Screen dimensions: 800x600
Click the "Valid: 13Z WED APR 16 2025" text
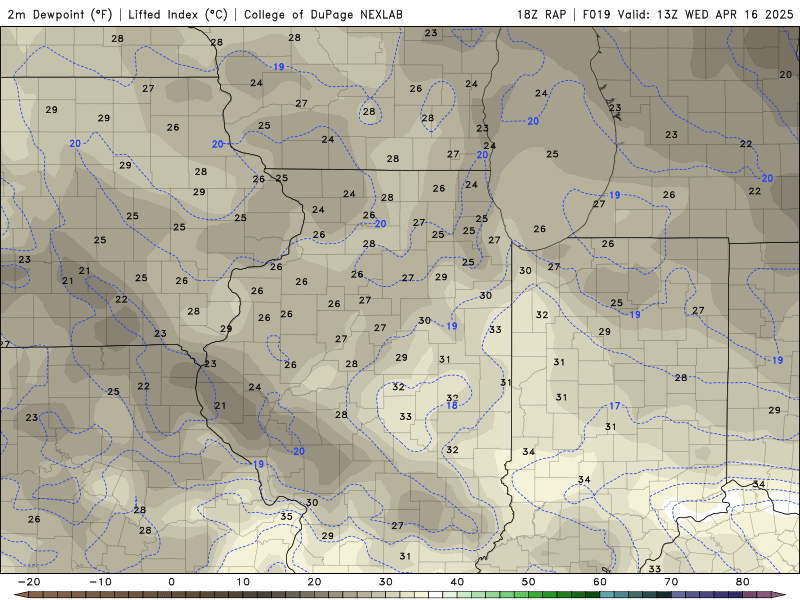coord(706,14)
